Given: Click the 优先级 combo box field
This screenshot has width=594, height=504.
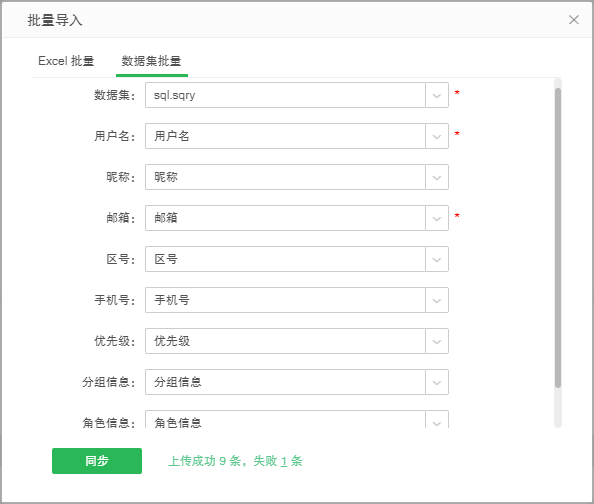Looking at the screenshot, I should coord(285,341).
